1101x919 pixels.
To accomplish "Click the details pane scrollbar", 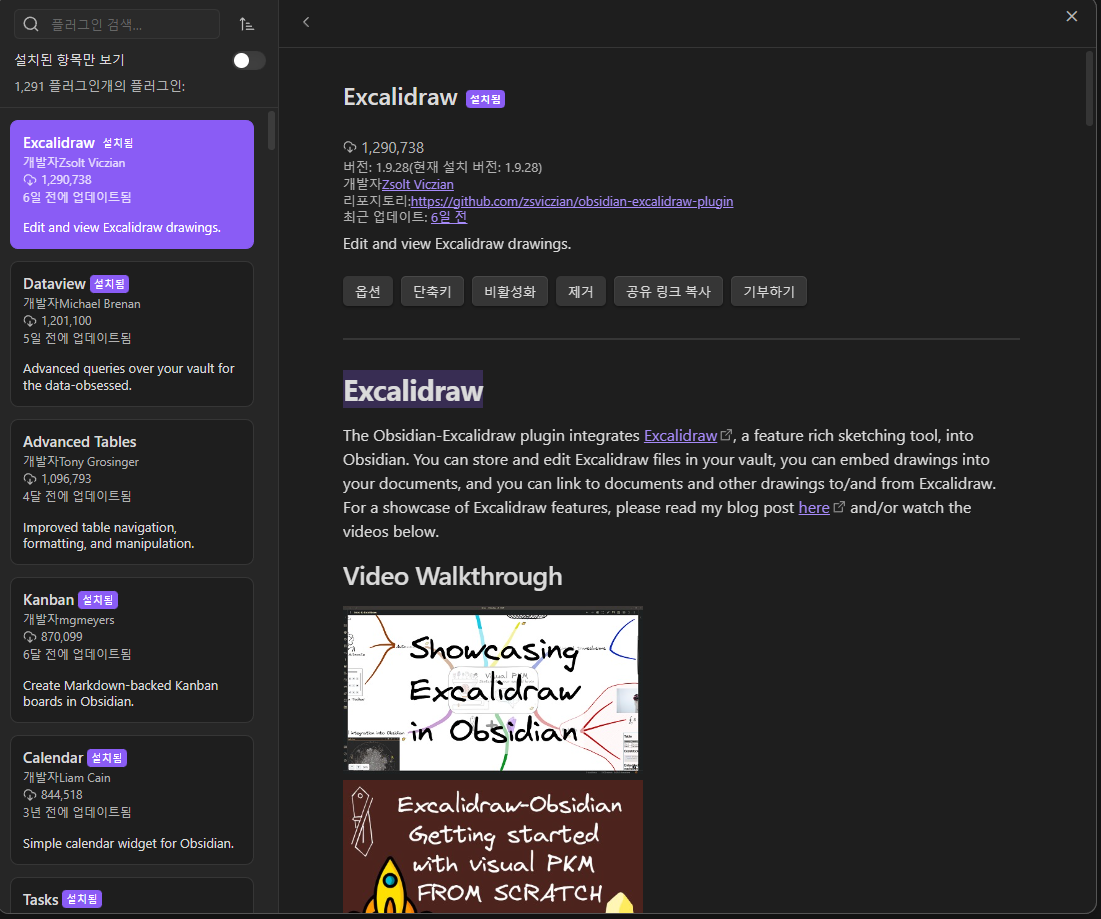I will coord(1090,89).
